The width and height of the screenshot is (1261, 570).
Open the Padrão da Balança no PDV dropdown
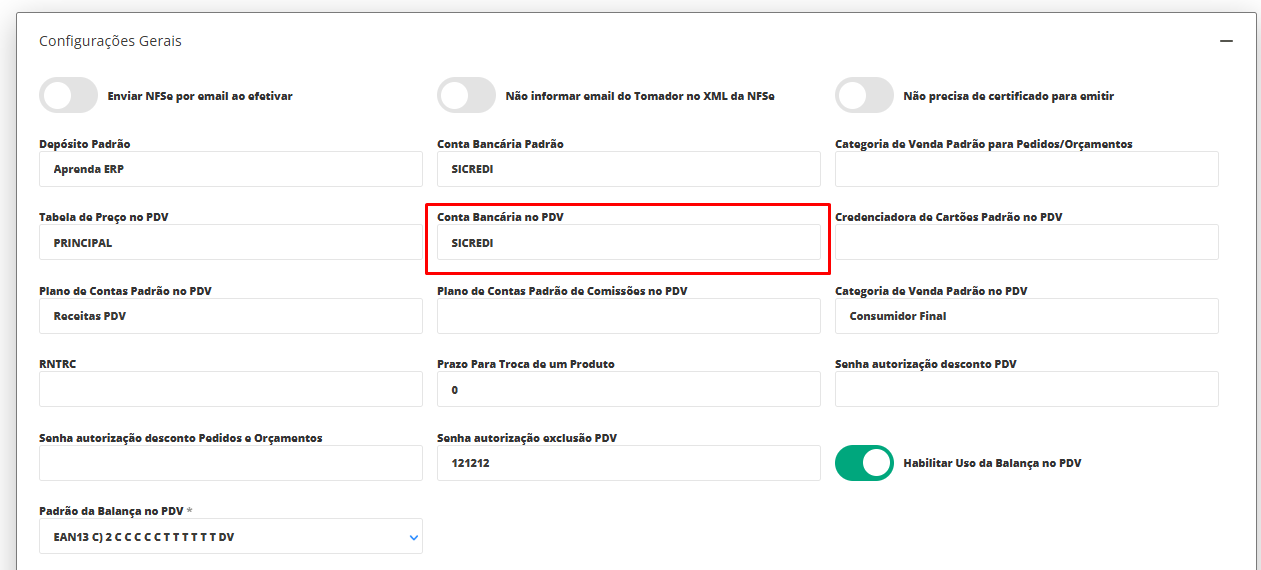click(230, 537)
